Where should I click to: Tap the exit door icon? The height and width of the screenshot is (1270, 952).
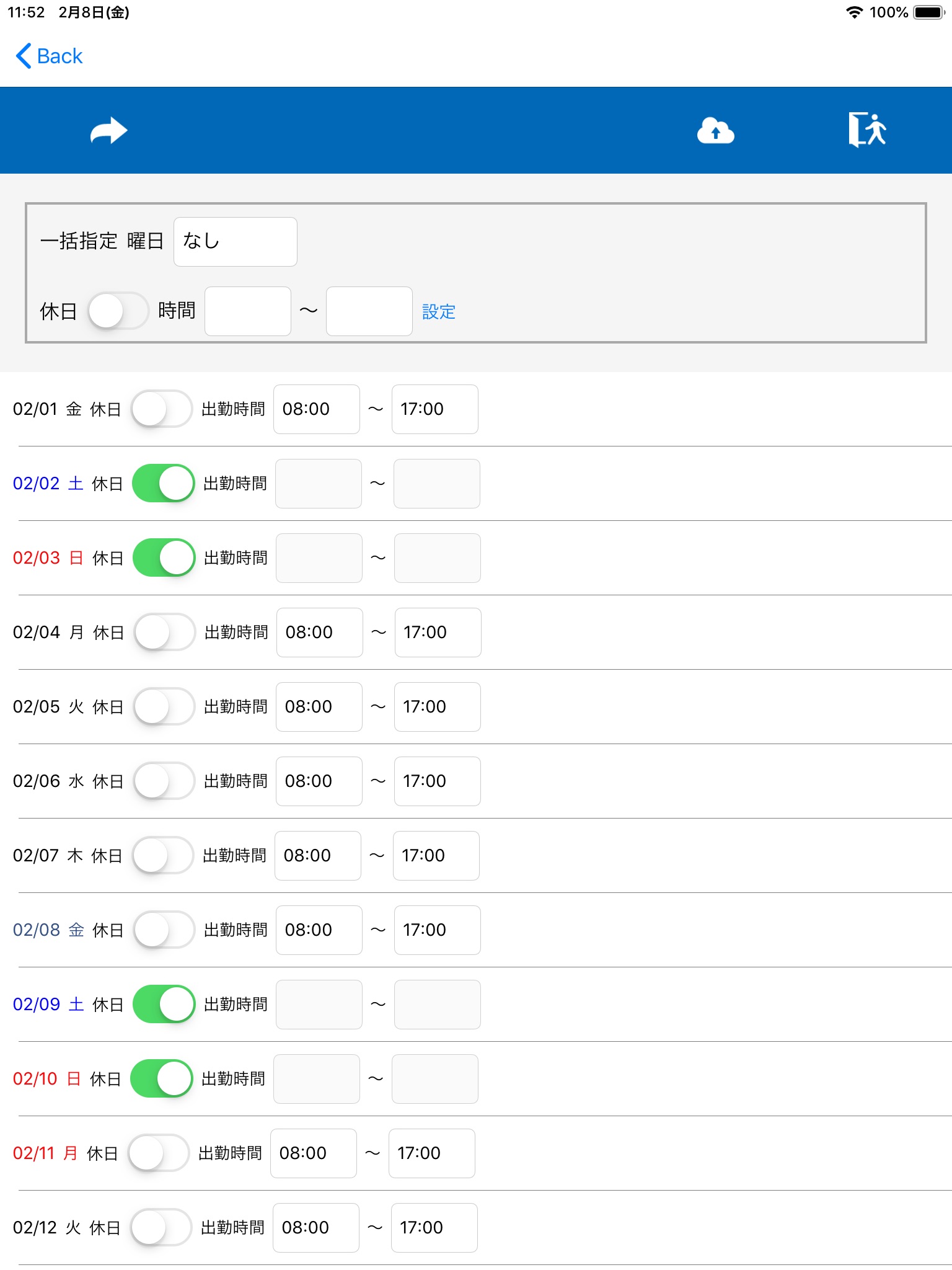(x=866, y=130)
